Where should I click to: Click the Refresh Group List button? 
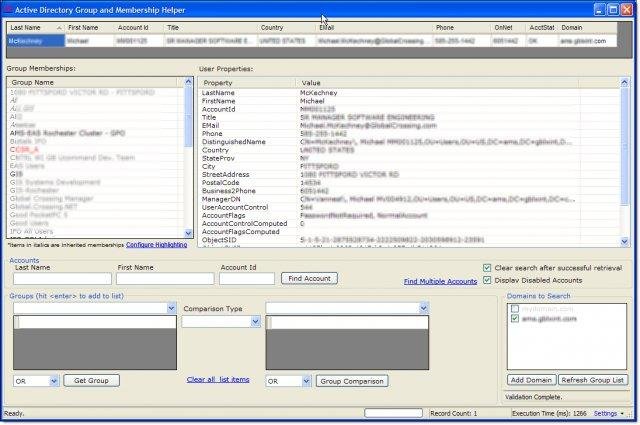click(x=594, y=380)
